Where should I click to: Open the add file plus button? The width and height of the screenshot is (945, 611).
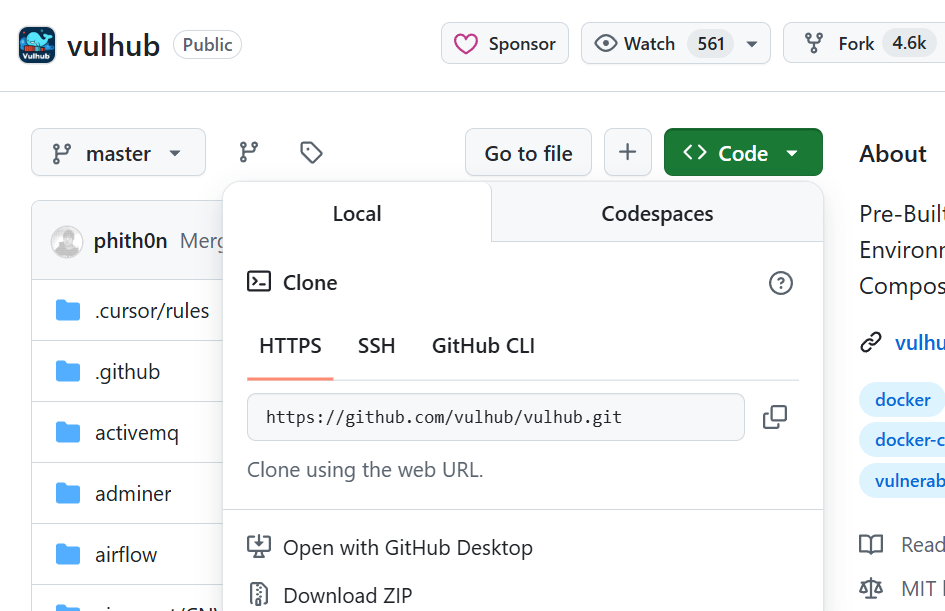click(627, 152)
